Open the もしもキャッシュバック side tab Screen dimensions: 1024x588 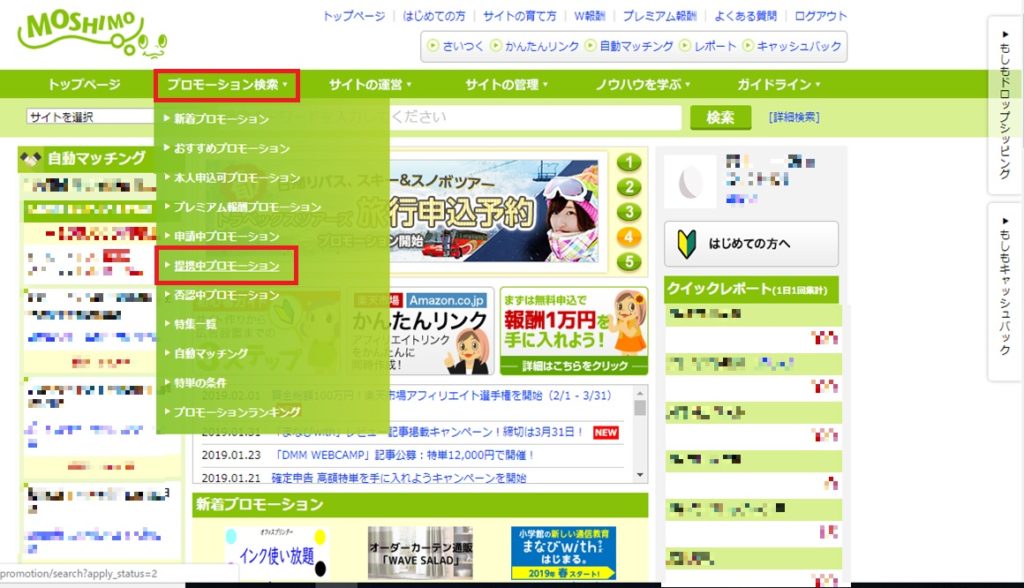(x=1004, y=291)
